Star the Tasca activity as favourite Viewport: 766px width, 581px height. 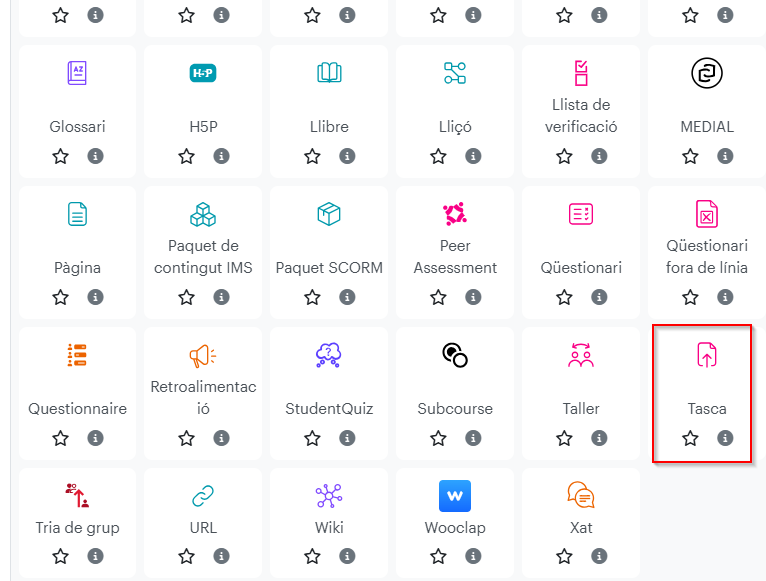(690, 438)
